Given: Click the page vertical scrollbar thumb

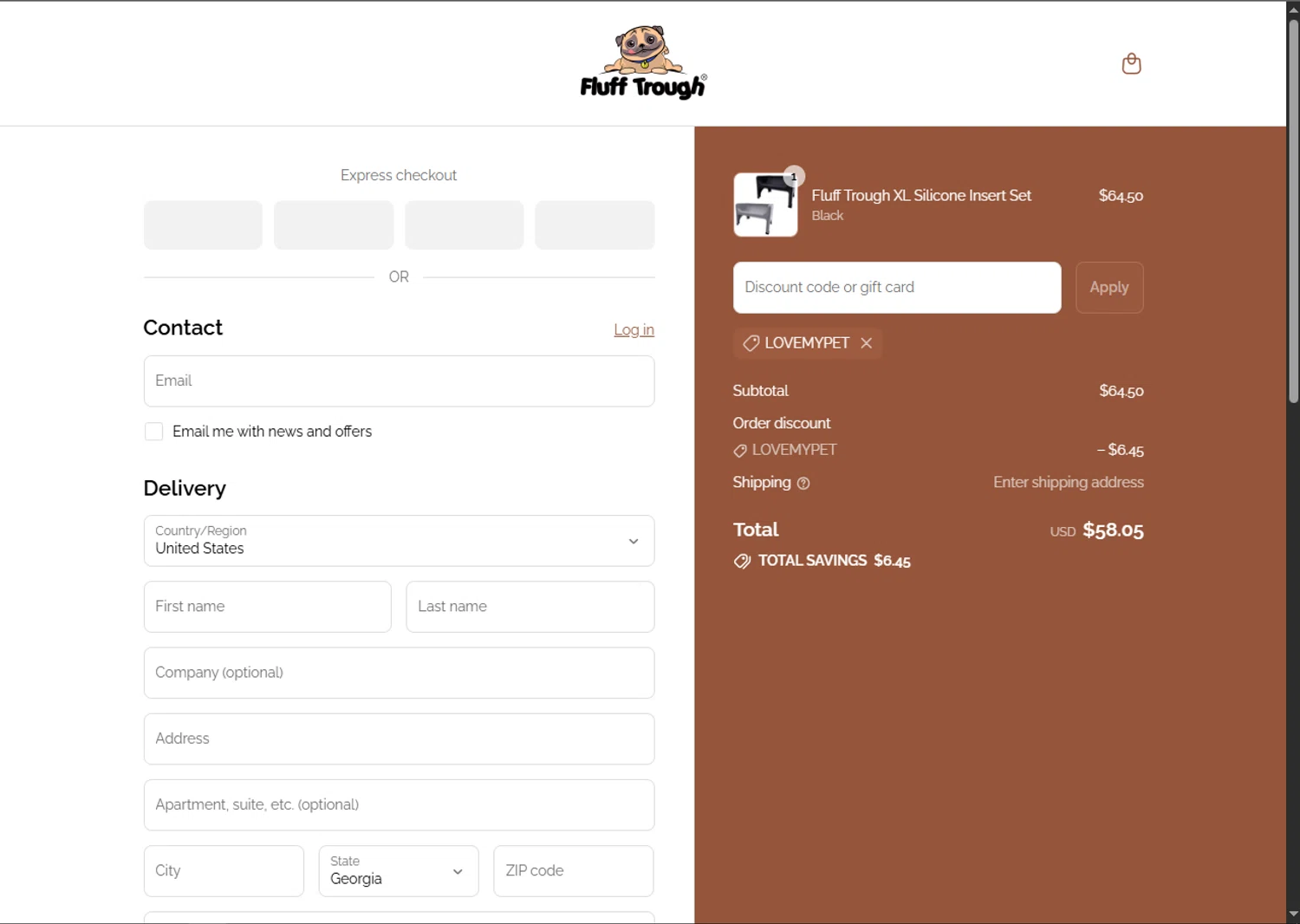Looking at the screenshot, I should 1293,211.
